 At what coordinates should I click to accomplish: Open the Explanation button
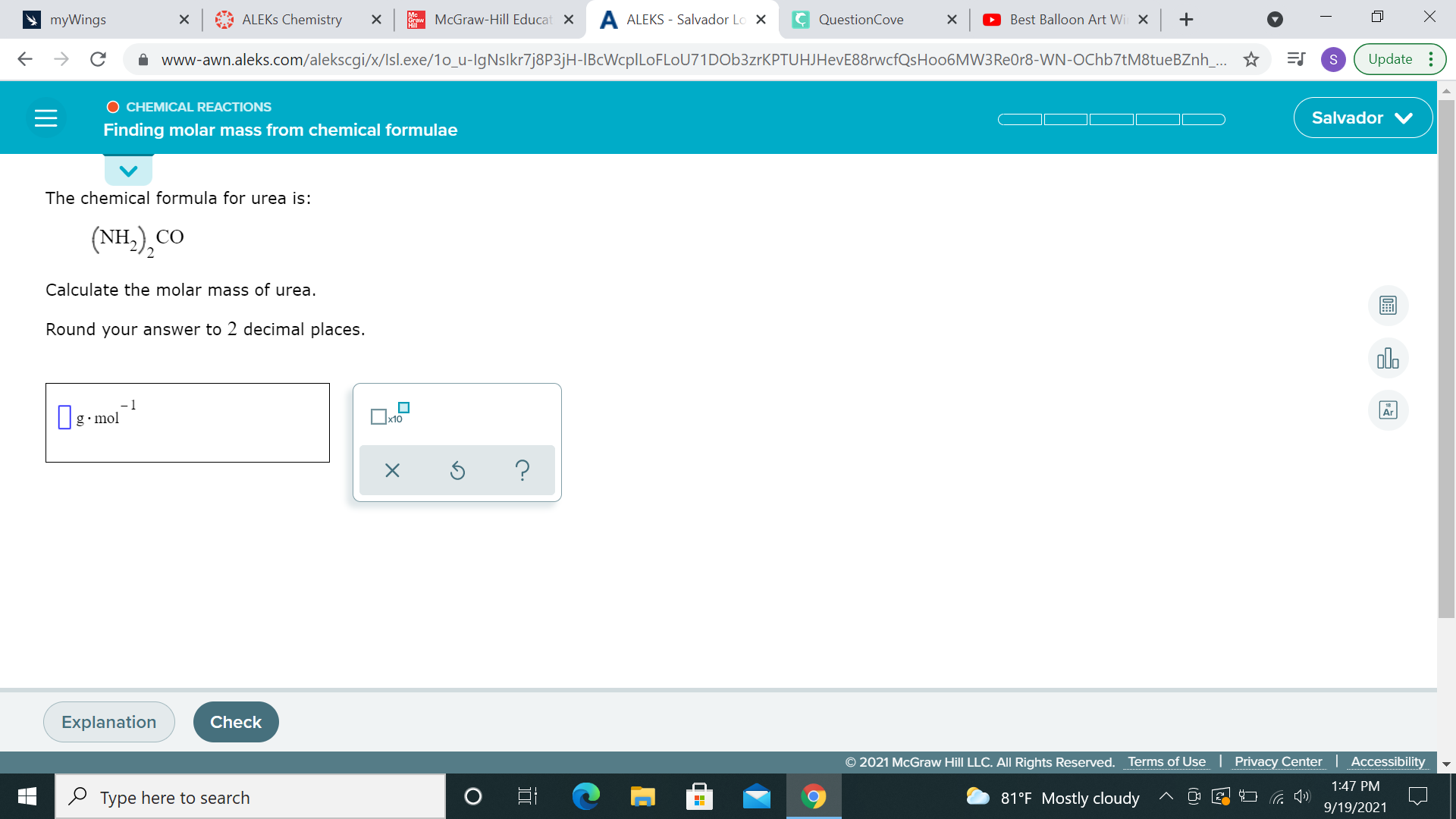[x=109, y=722]
